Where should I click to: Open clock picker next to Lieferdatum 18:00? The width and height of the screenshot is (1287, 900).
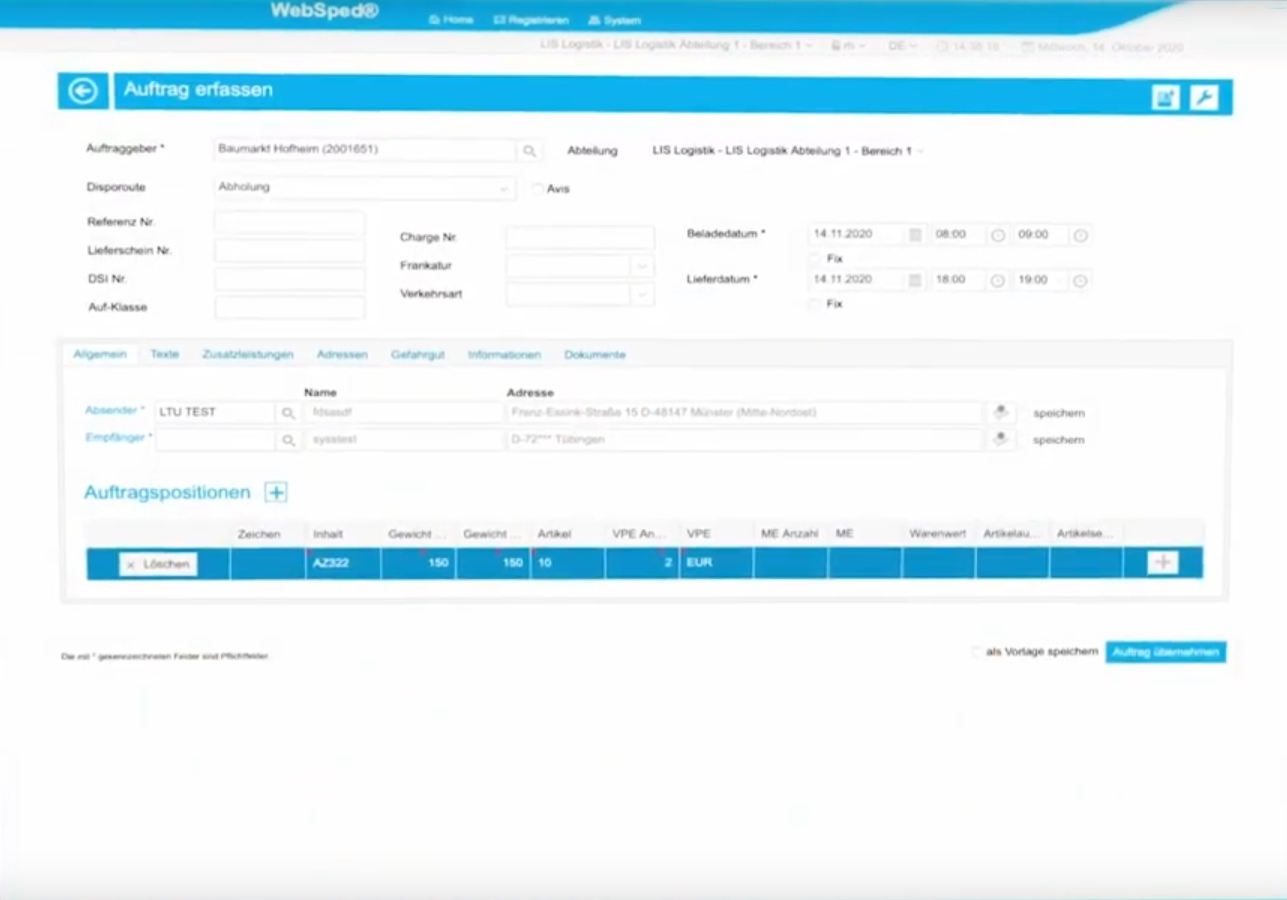point(997,281)
